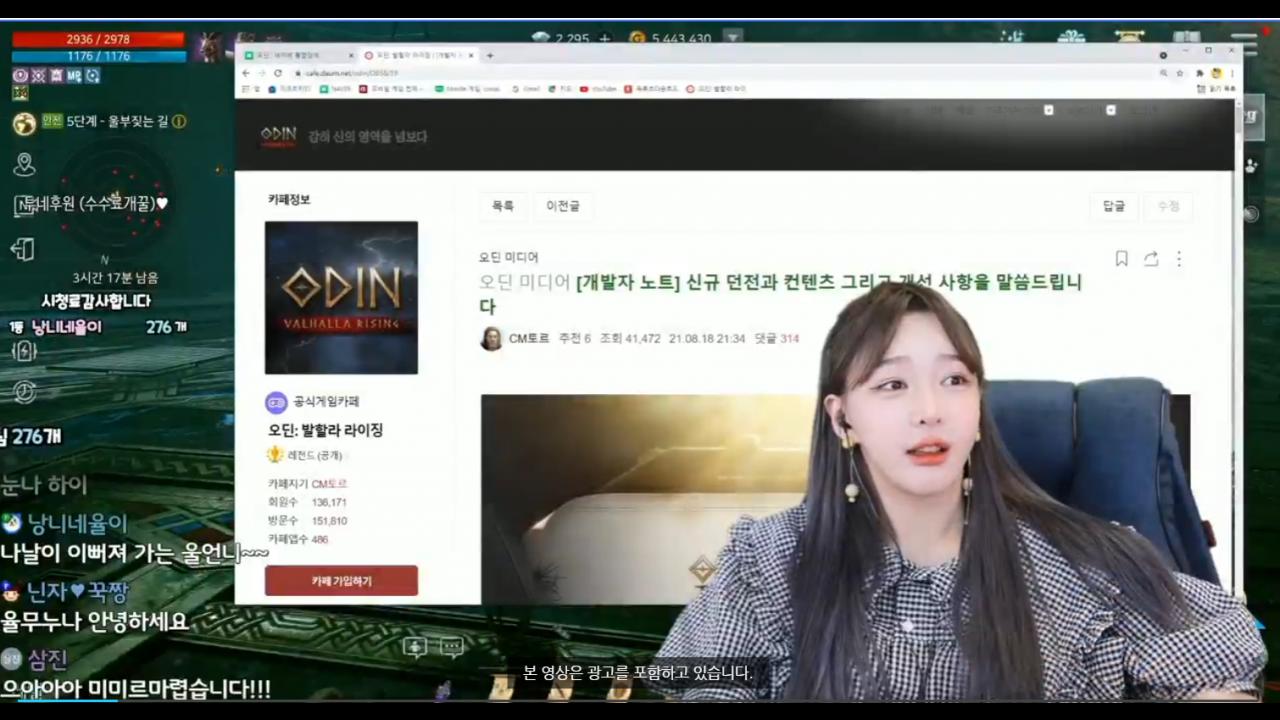Click the Chrome profile avatar icon

[1217, 73]
